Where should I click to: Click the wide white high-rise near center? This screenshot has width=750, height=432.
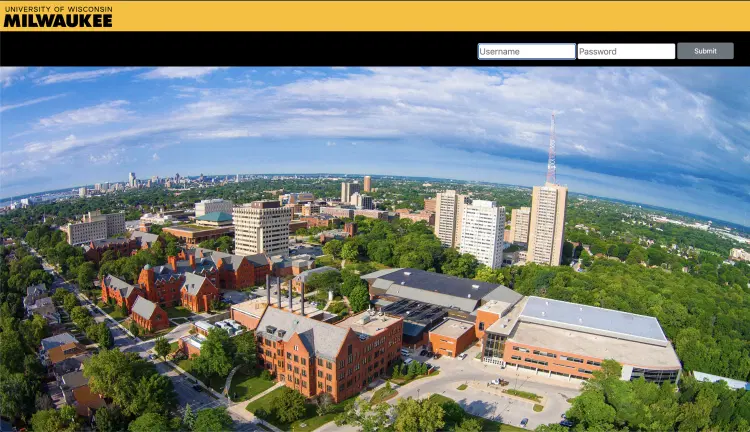(x=484, y=233)
